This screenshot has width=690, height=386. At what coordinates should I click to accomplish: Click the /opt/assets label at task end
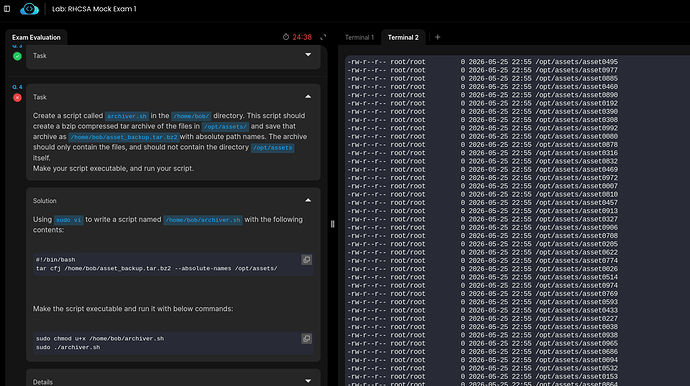pos(272,148)
